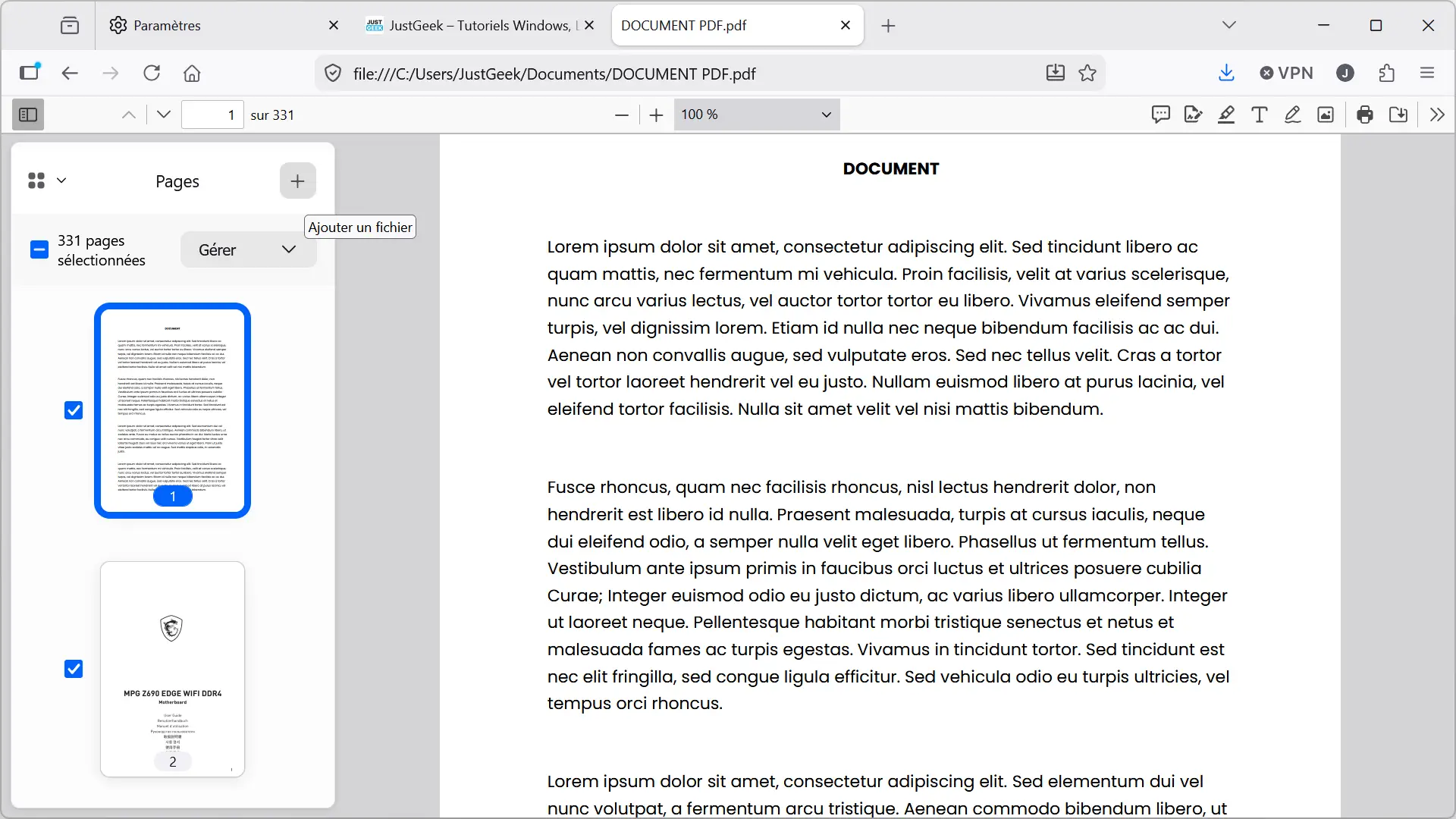This screenshot has height=819, width=1456.
Task: Select the highlight tool
Action: click(1226, 115)
